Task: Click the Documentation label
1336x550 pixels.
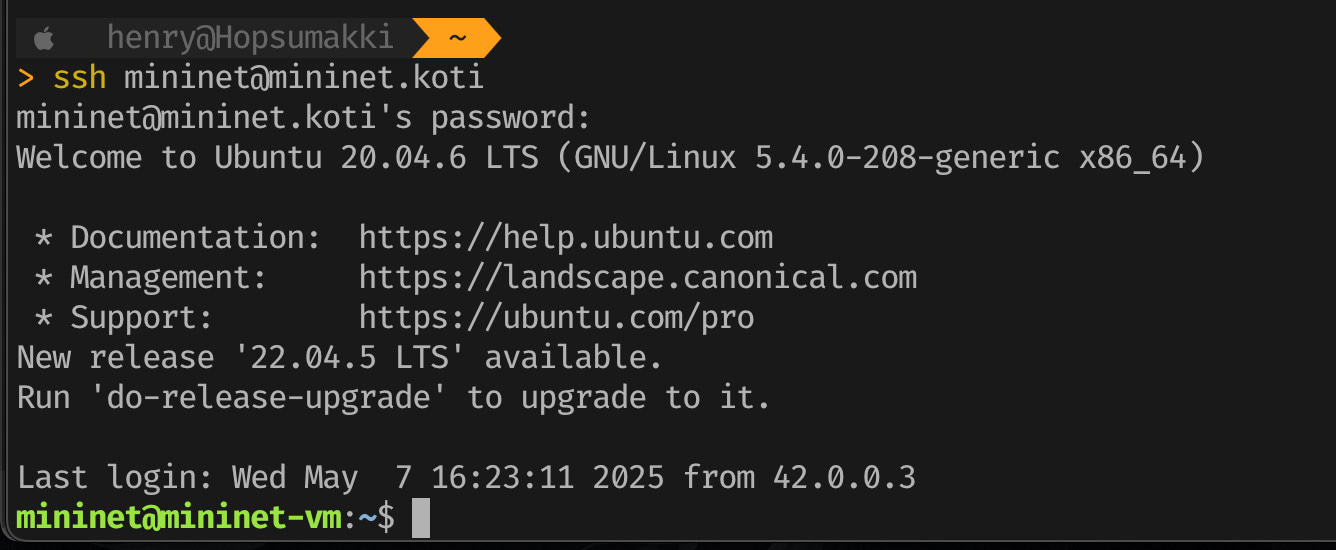Action: point(188,237)
